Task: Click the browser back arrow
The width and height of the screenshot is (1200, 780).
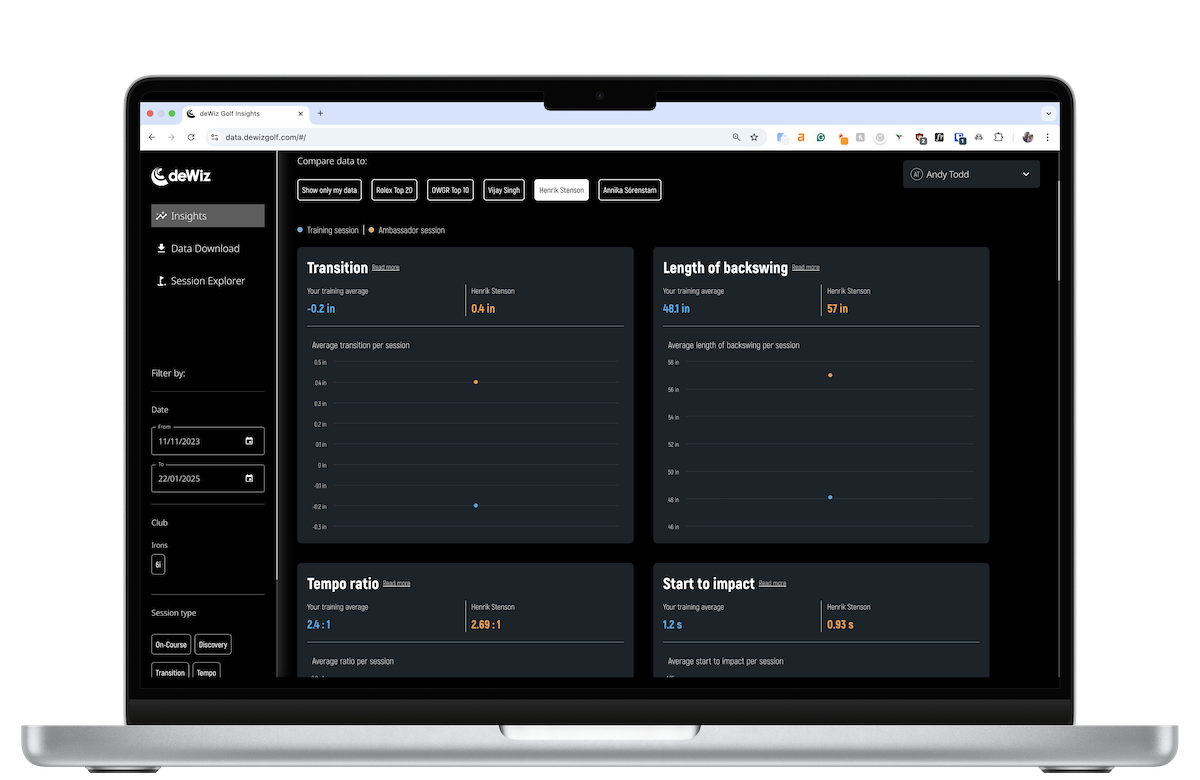Action: 152,137
